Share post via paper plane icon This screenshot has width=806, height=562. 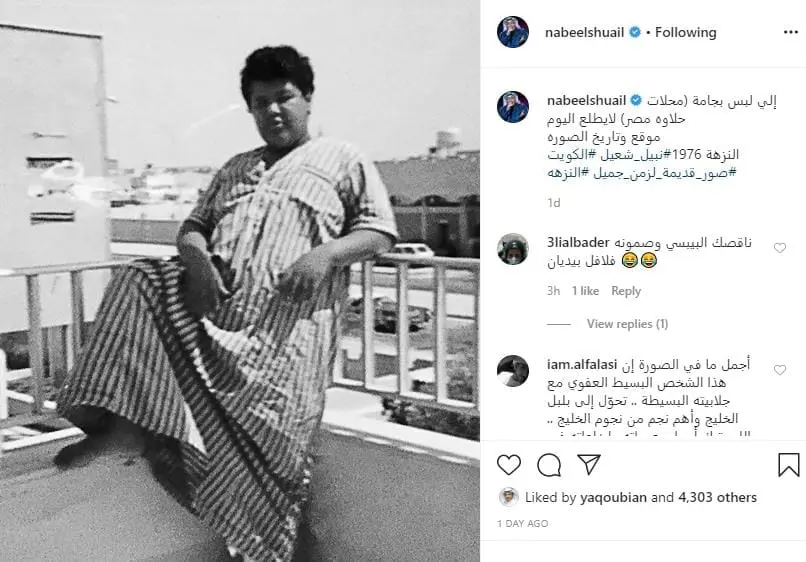pos(589,464)
